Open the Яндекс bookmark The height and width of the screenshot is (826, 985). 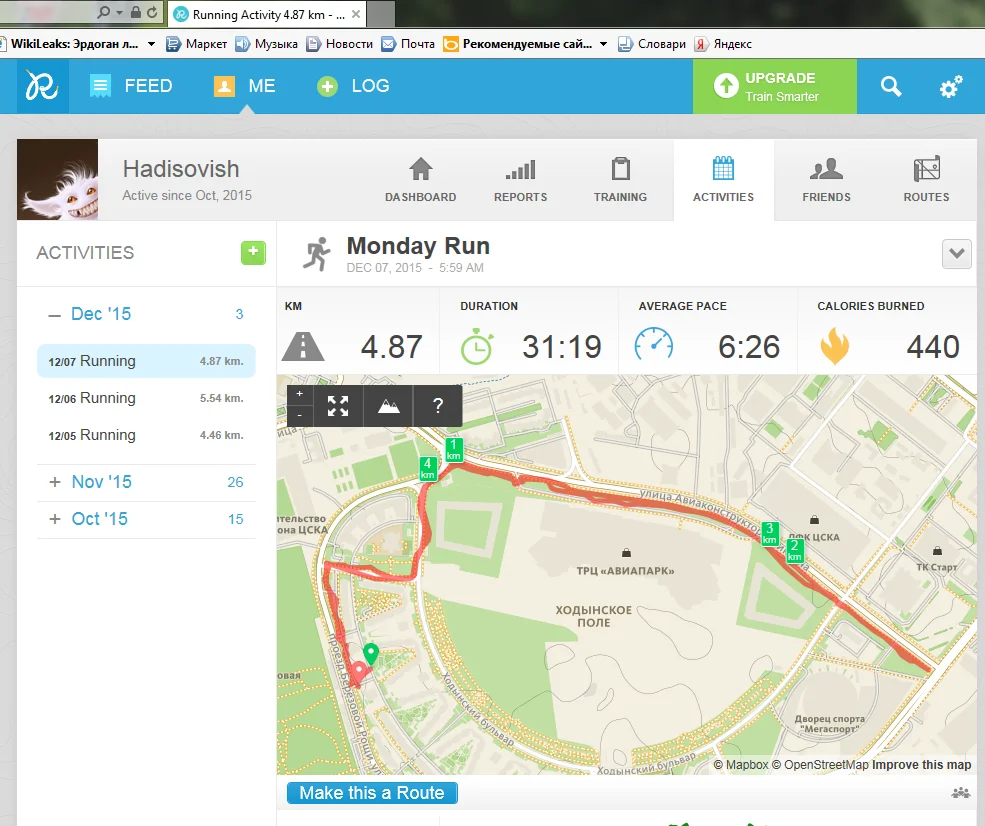coord(723,44)
